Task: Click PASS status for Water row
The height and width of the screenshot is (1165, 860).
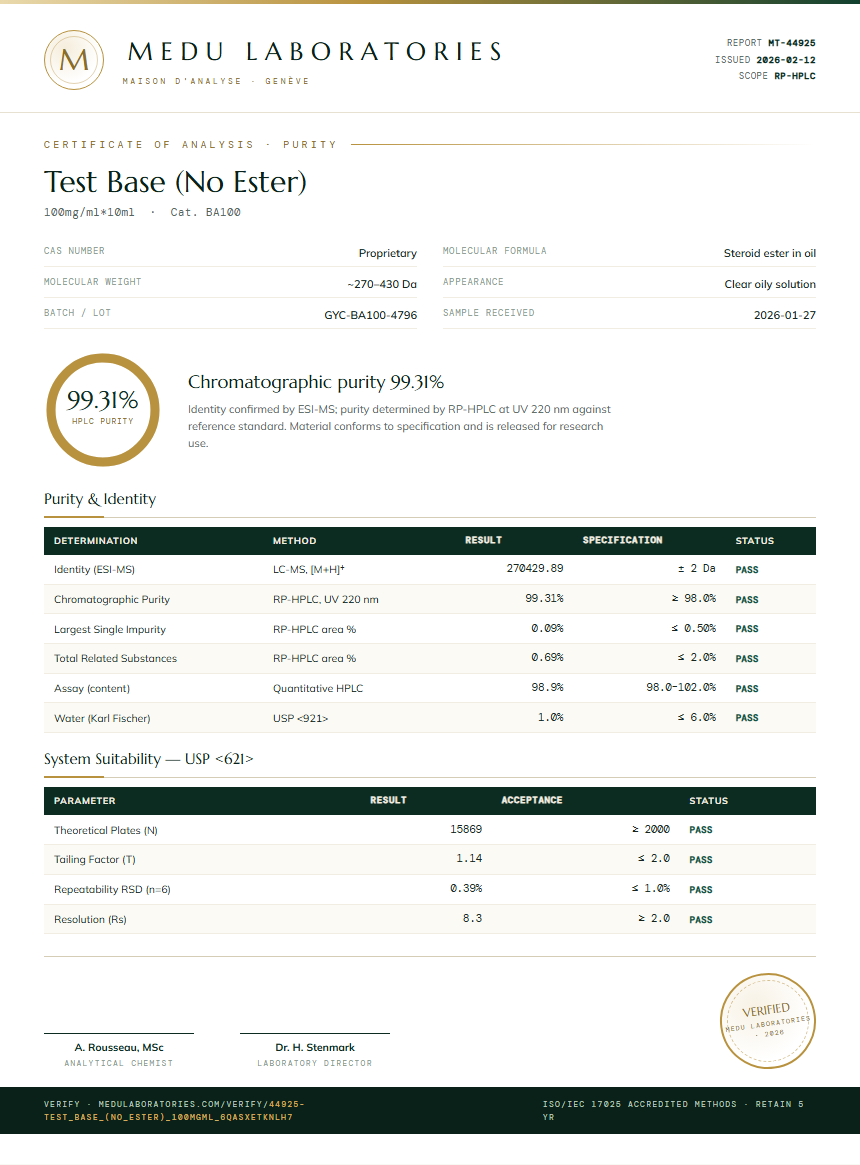Action: pos(747,718)
